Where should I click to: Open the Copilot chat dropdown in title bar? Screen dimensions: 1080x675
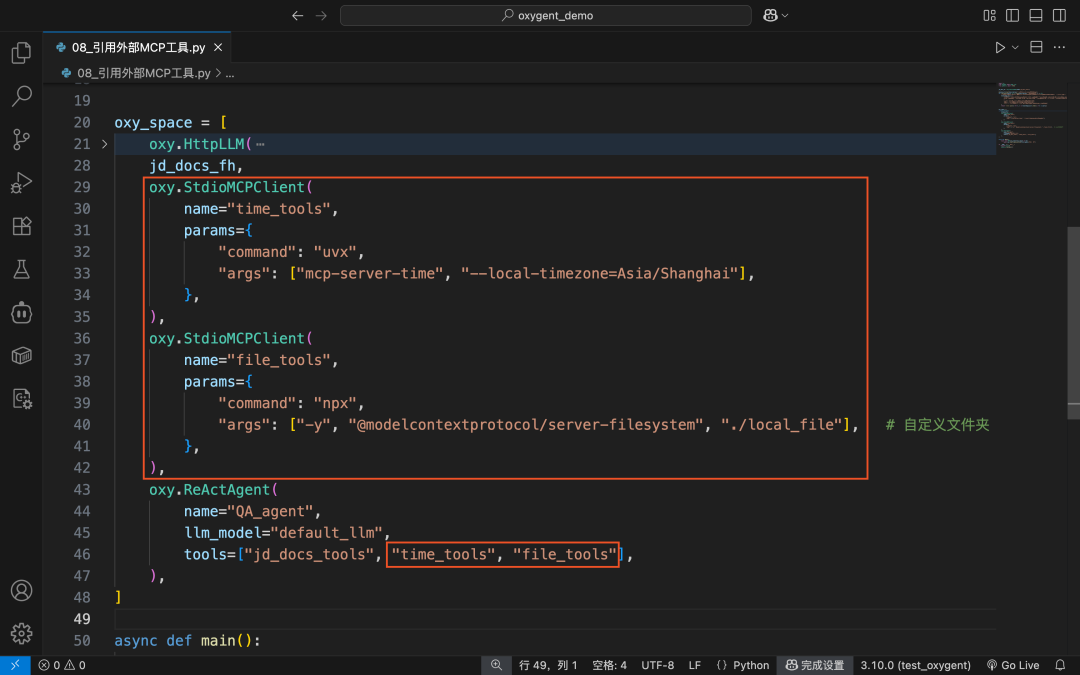(x=776, y=15)
